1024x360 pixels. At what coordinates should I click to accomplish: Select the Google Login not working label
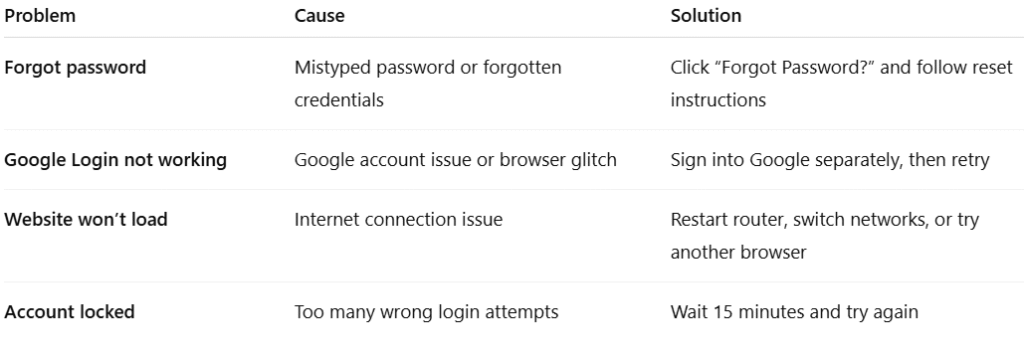[x=116, y=160]
